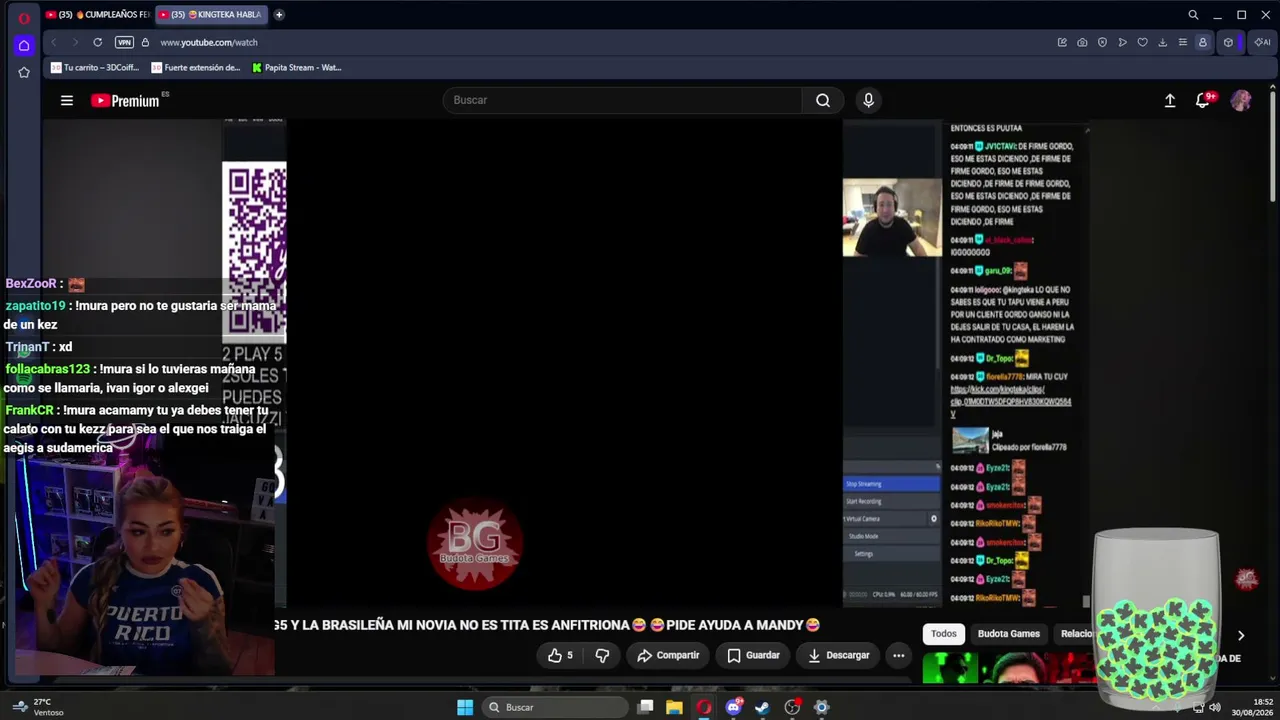This screenshot has width=1280, height=720.
Task: Open the Opera bookmarks star sidebar icon
Action: (24, 72)
